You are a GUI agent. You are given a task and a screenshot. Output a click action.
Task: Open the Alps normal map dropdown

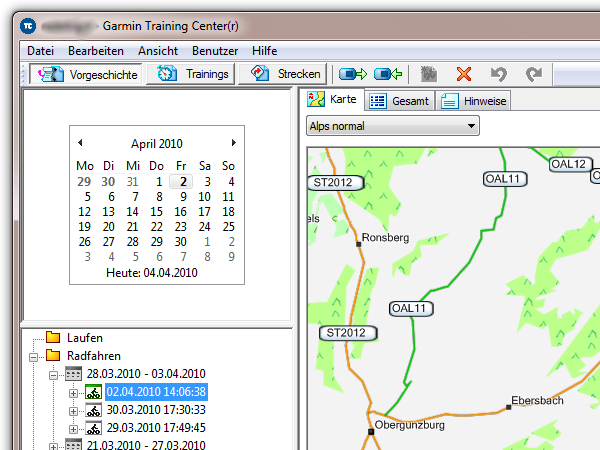[392, 127]
